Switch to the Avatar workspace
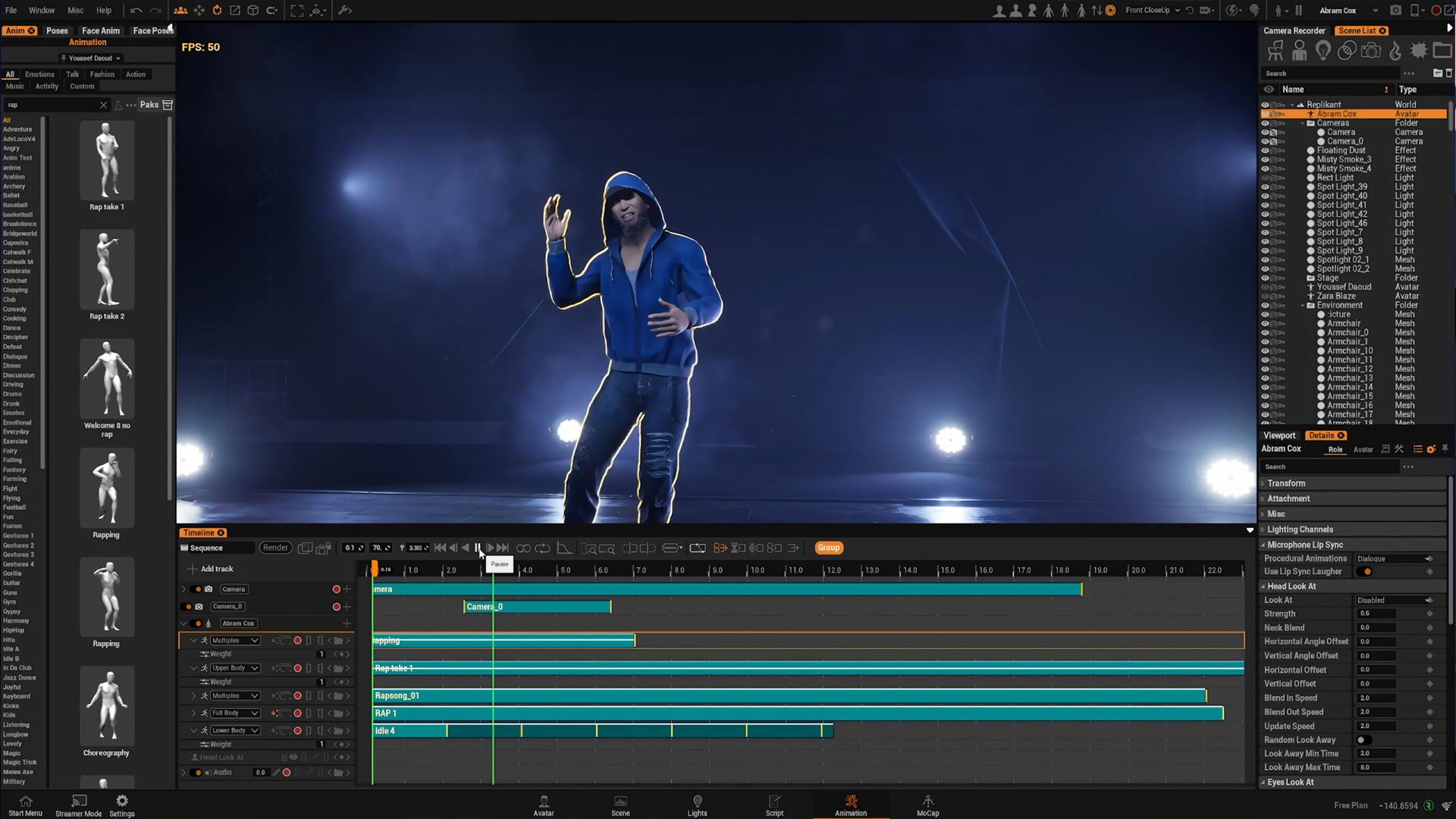1456x819 pixels. [544, 806]
